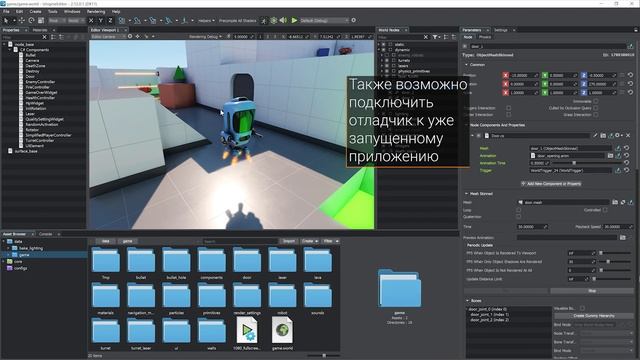Viewport: 640px width, 360px height.
Task: Reset the Trigger property value
Action: click(x=627, y=170)
